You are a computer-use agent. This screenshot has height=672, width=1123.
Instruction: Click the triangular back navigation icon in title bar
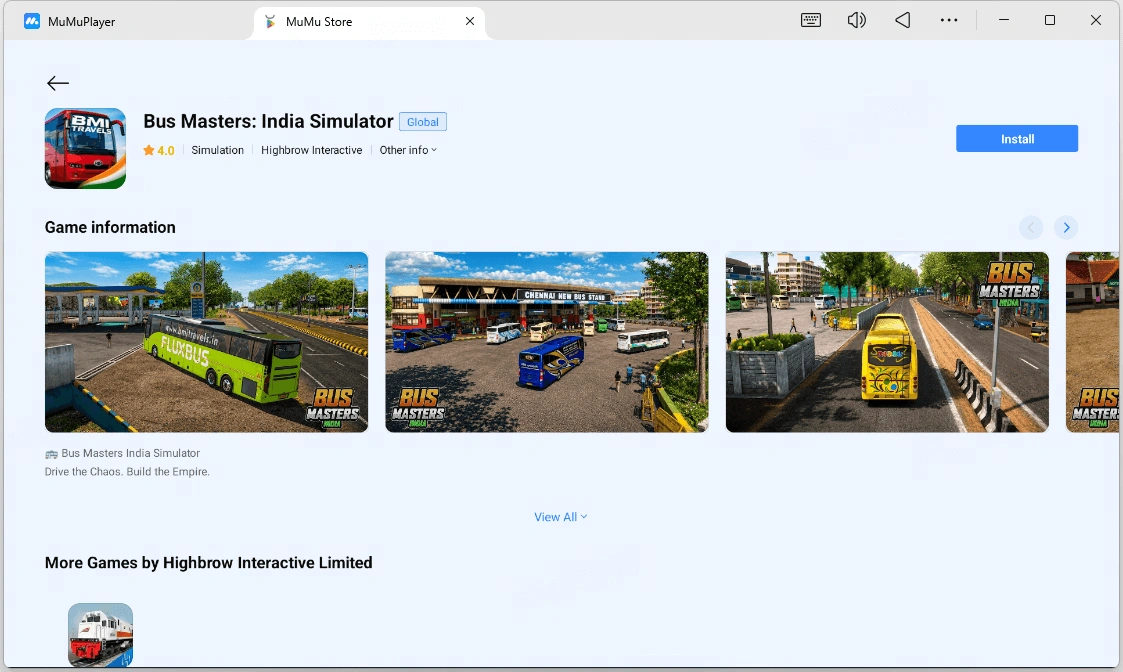pos(902,20)
